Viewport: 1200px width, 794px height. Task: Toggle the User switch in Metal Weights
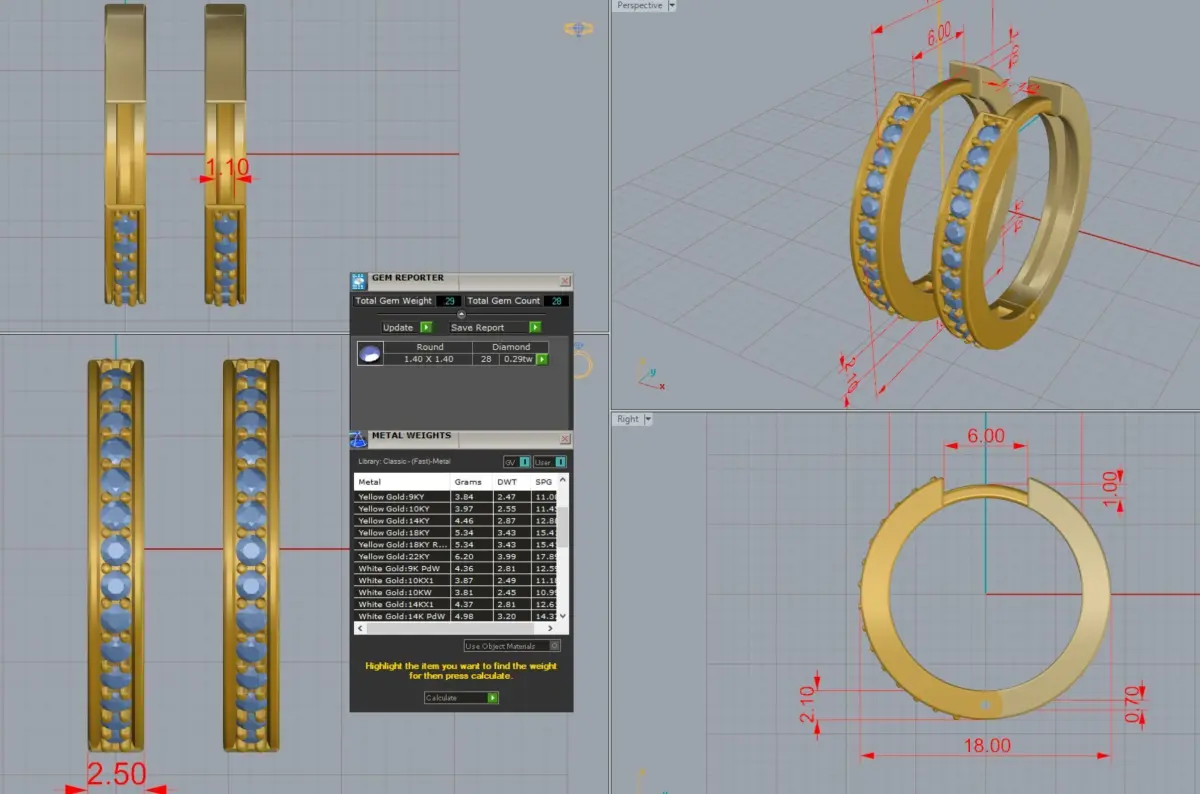(549, 462)
